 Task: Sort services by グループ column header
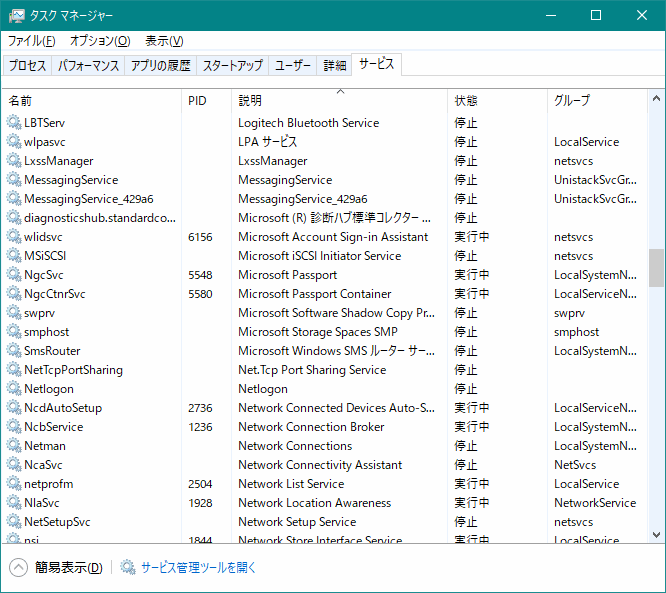[x=597, y=101]
